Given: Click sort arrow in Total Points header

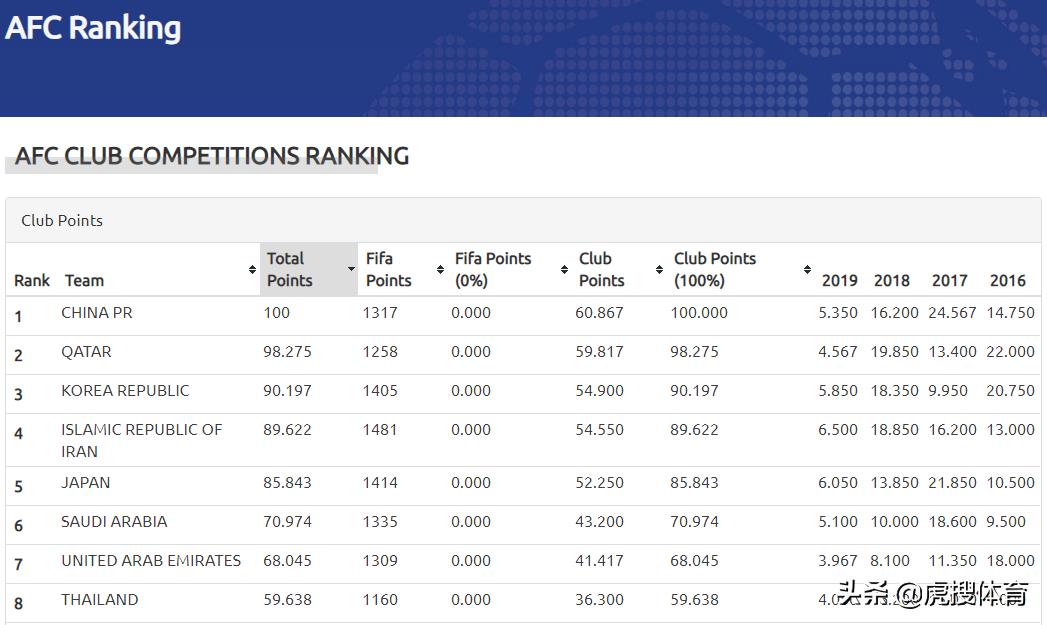Looking at the screenshot, I should [351, 270].
